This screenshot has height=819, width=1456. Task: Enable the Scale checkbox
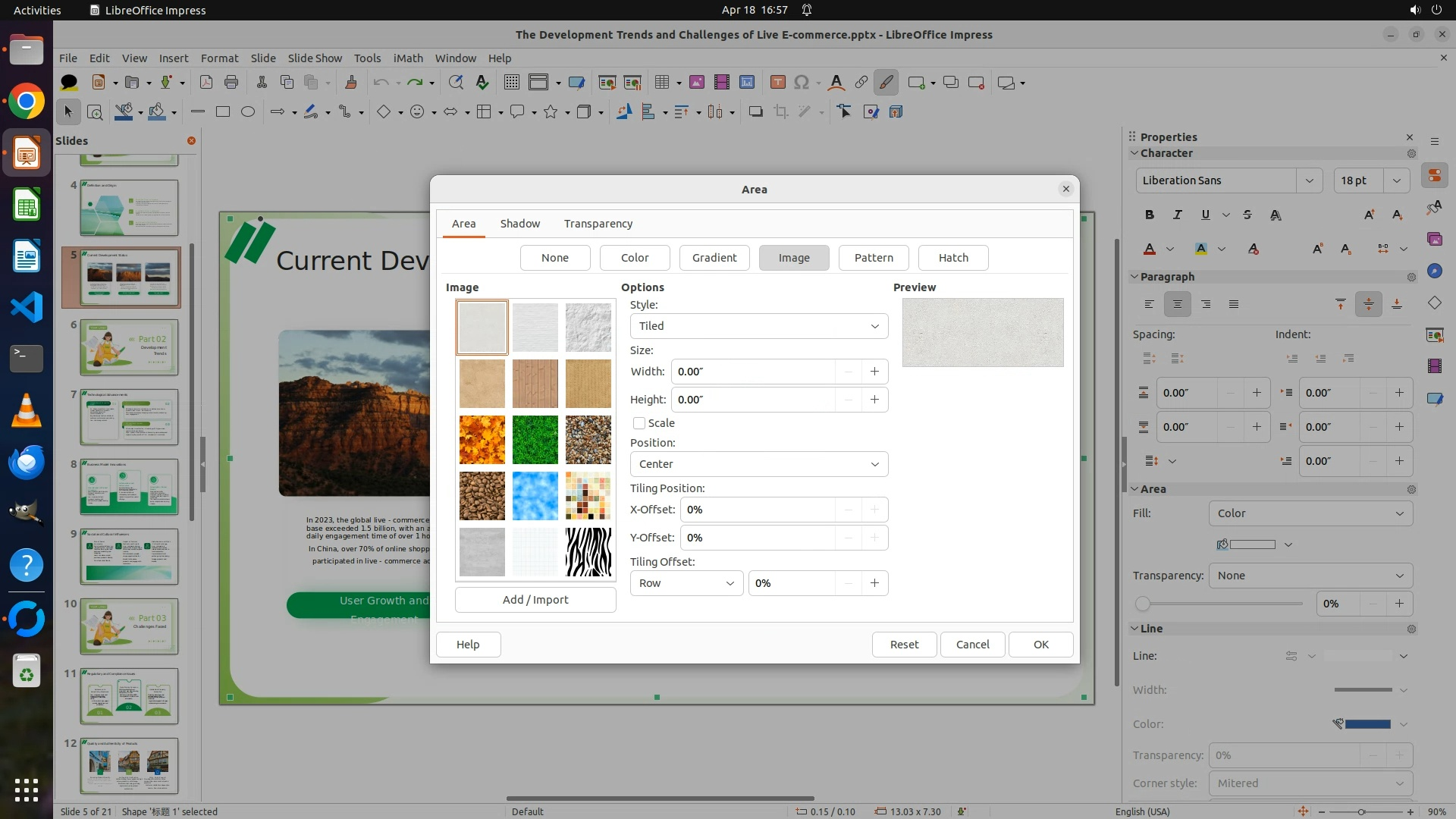pos(639,423)
